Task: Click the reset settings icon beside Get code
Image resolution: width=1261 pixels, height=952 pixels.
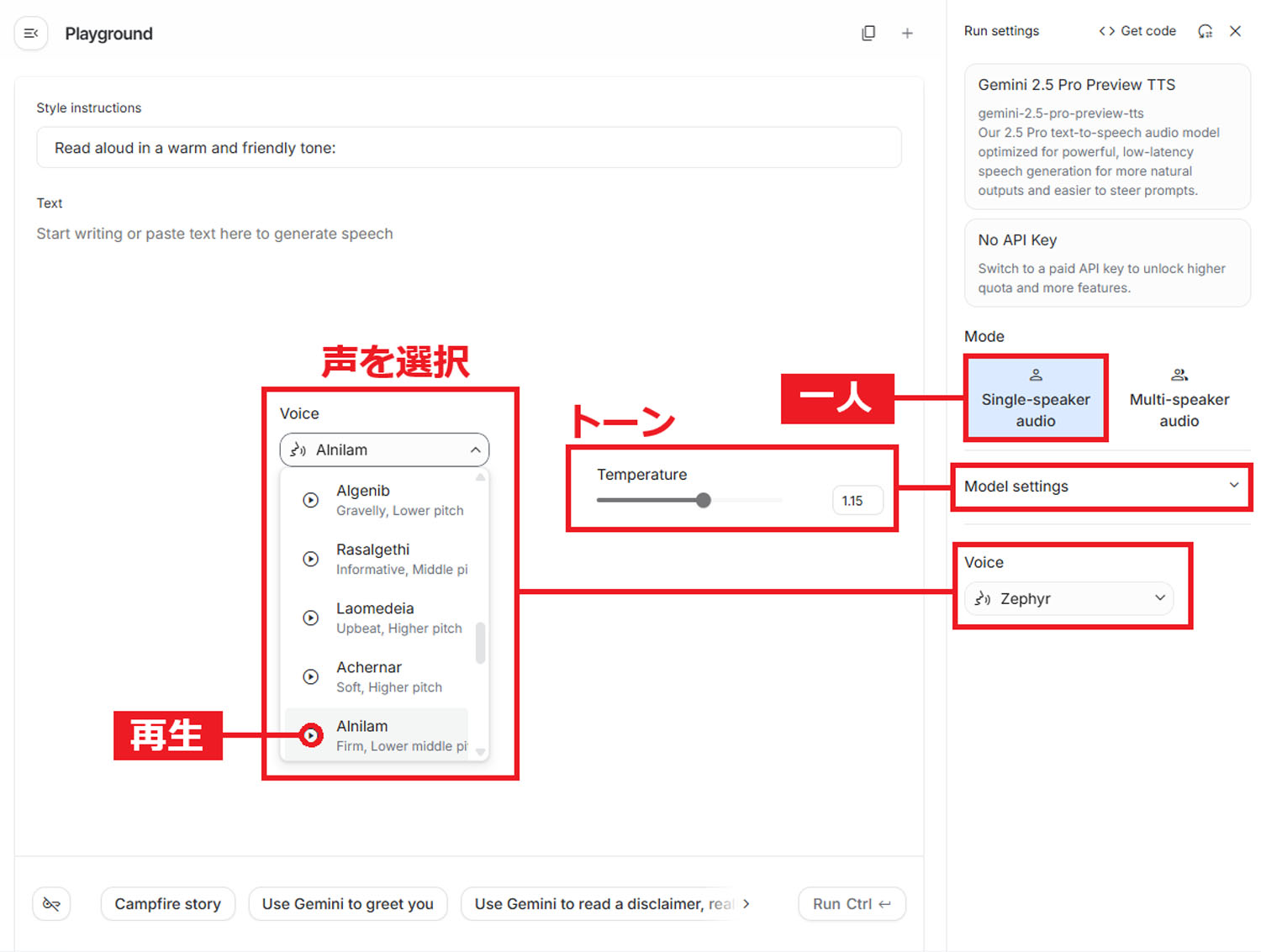Action: (1205, 31)
